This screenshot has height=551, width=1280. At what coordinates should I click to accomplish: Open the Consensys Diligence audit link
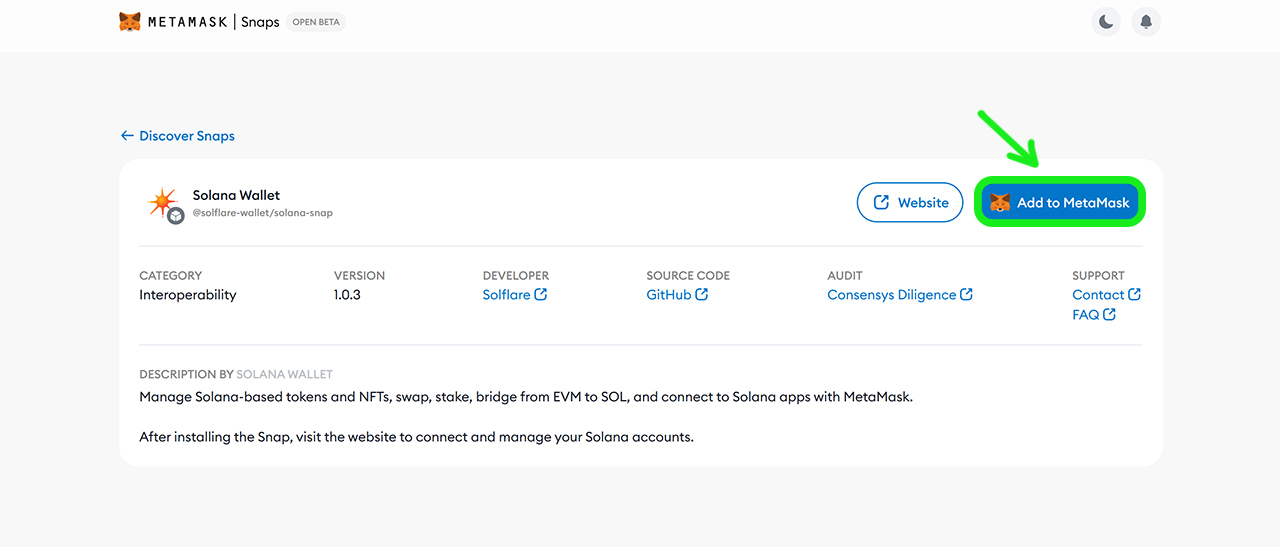891,295
